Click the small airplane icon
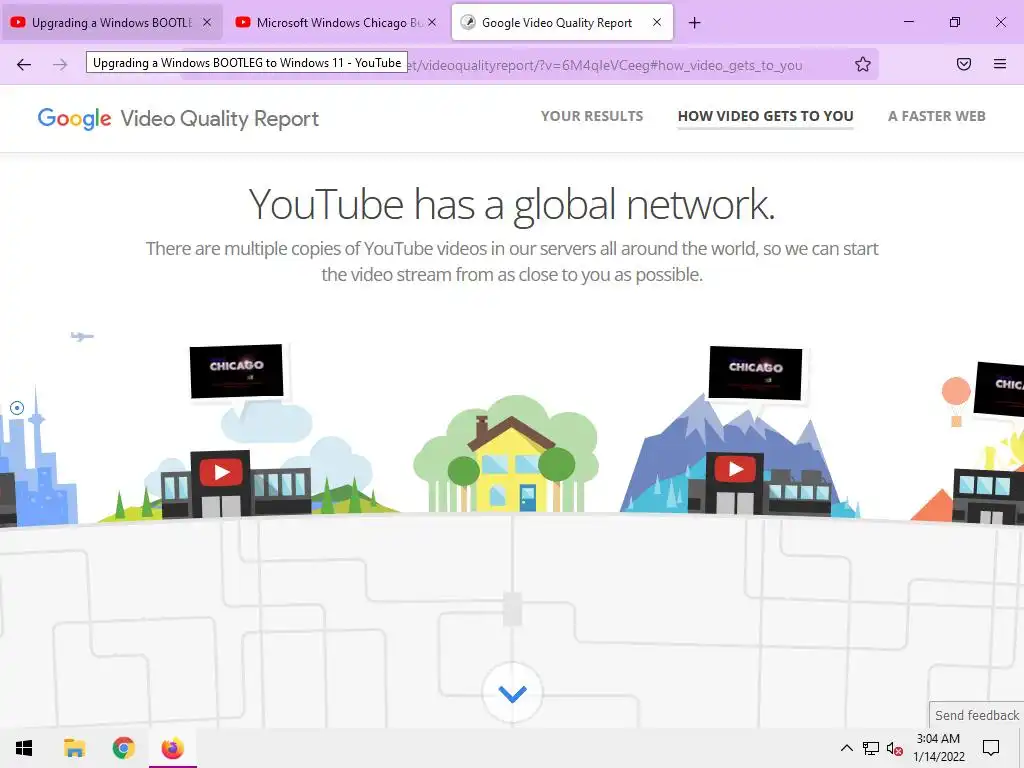This screenshot has height=768, width=1024. click(x=82, y=336)
